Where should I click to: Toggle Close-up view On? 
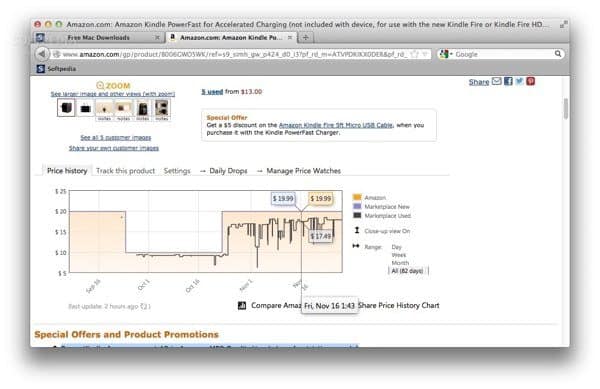(x=387, y=231)
